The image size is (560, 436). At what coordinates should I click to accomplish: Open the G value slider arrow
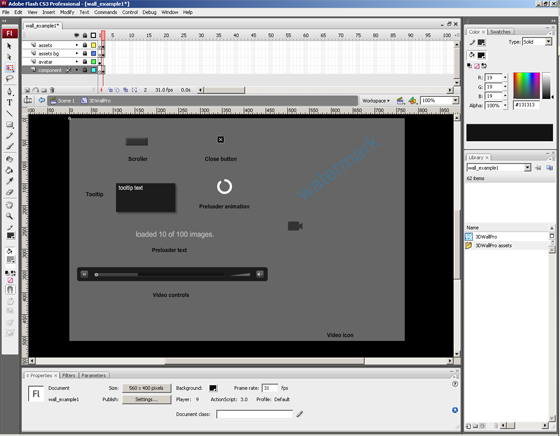click(x=505, y=87)
